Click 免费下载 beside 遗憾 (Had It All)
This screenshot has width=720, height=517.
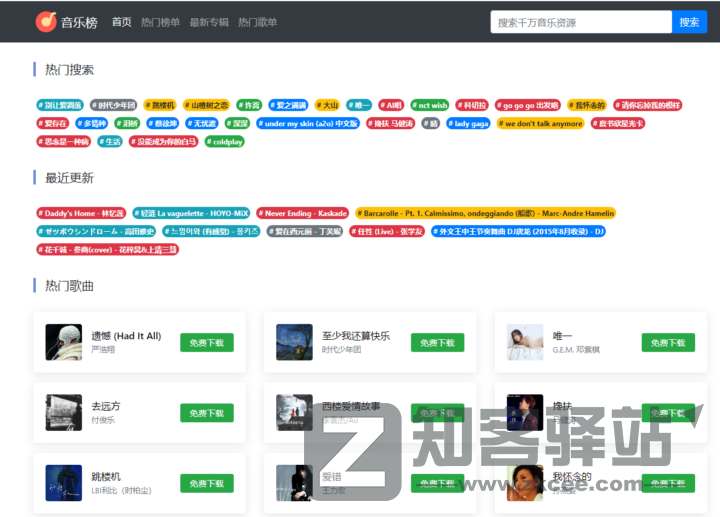coord(207,342)
